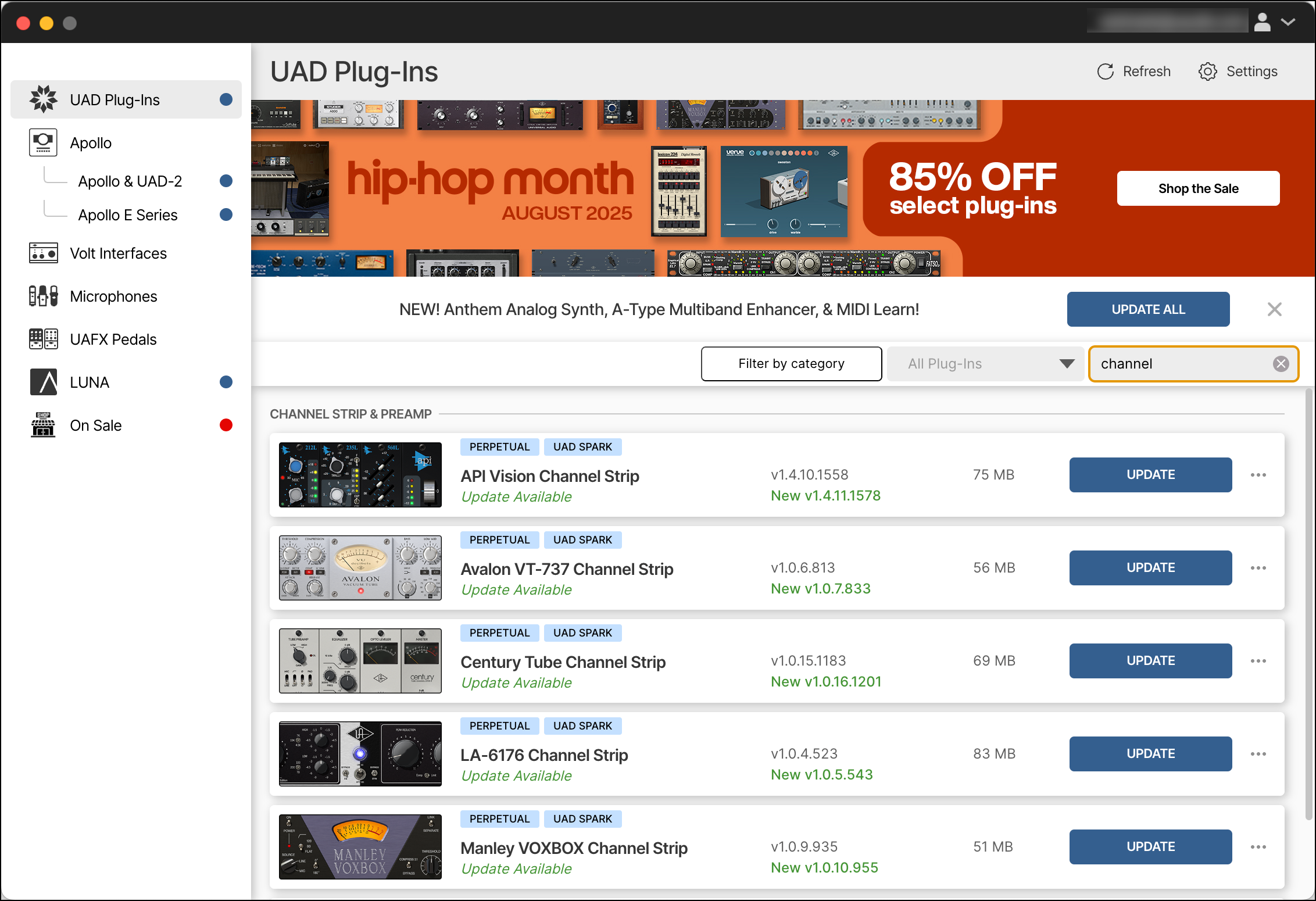Open more options for LA-6176 Channel Strip
The width and height of the screenshot is (1316, 901).
point(1258,754)
